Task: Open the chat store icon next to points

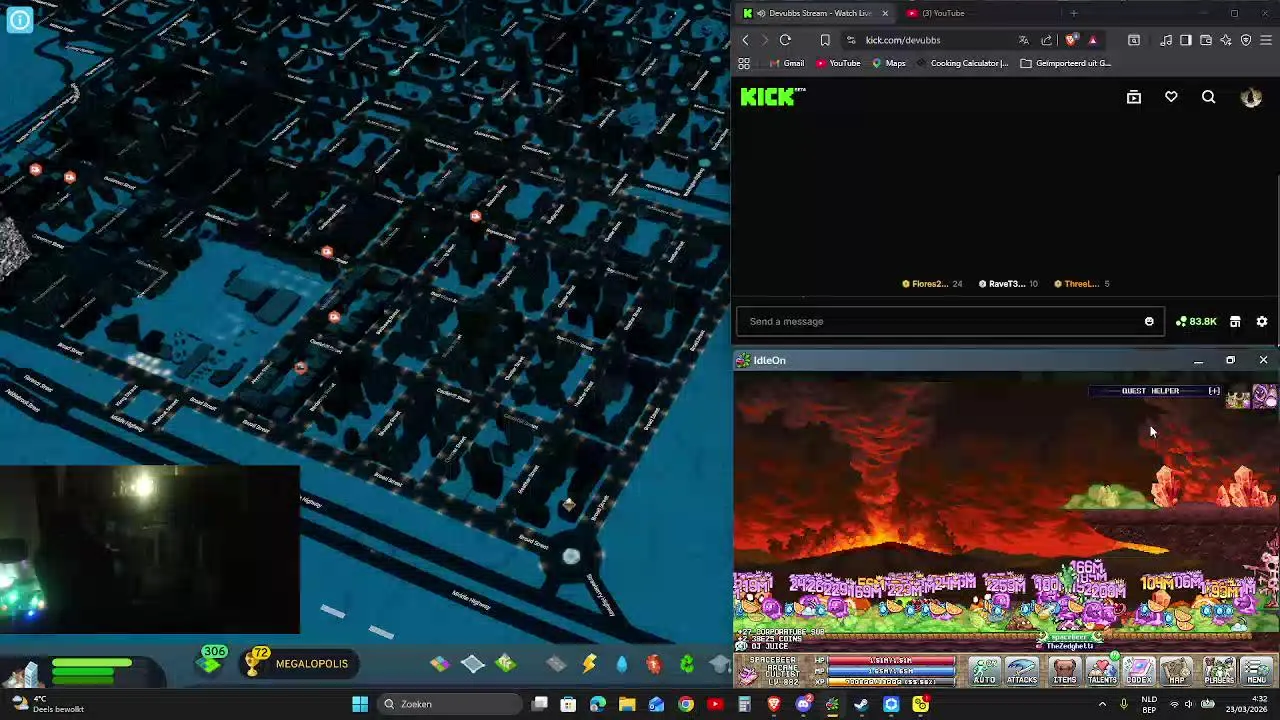Action: [1235, 321]
